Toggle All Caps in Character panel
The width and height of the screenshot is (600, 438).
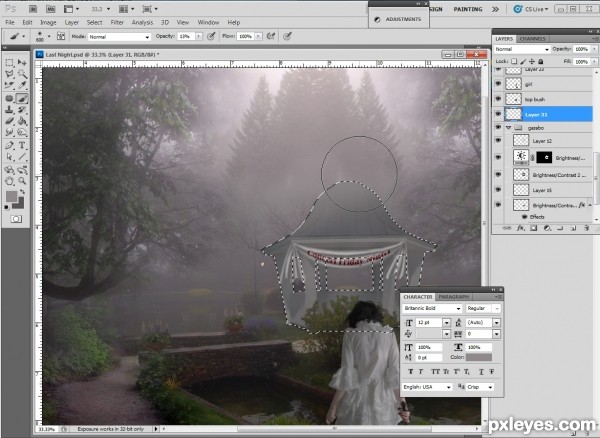coord(435,371)
